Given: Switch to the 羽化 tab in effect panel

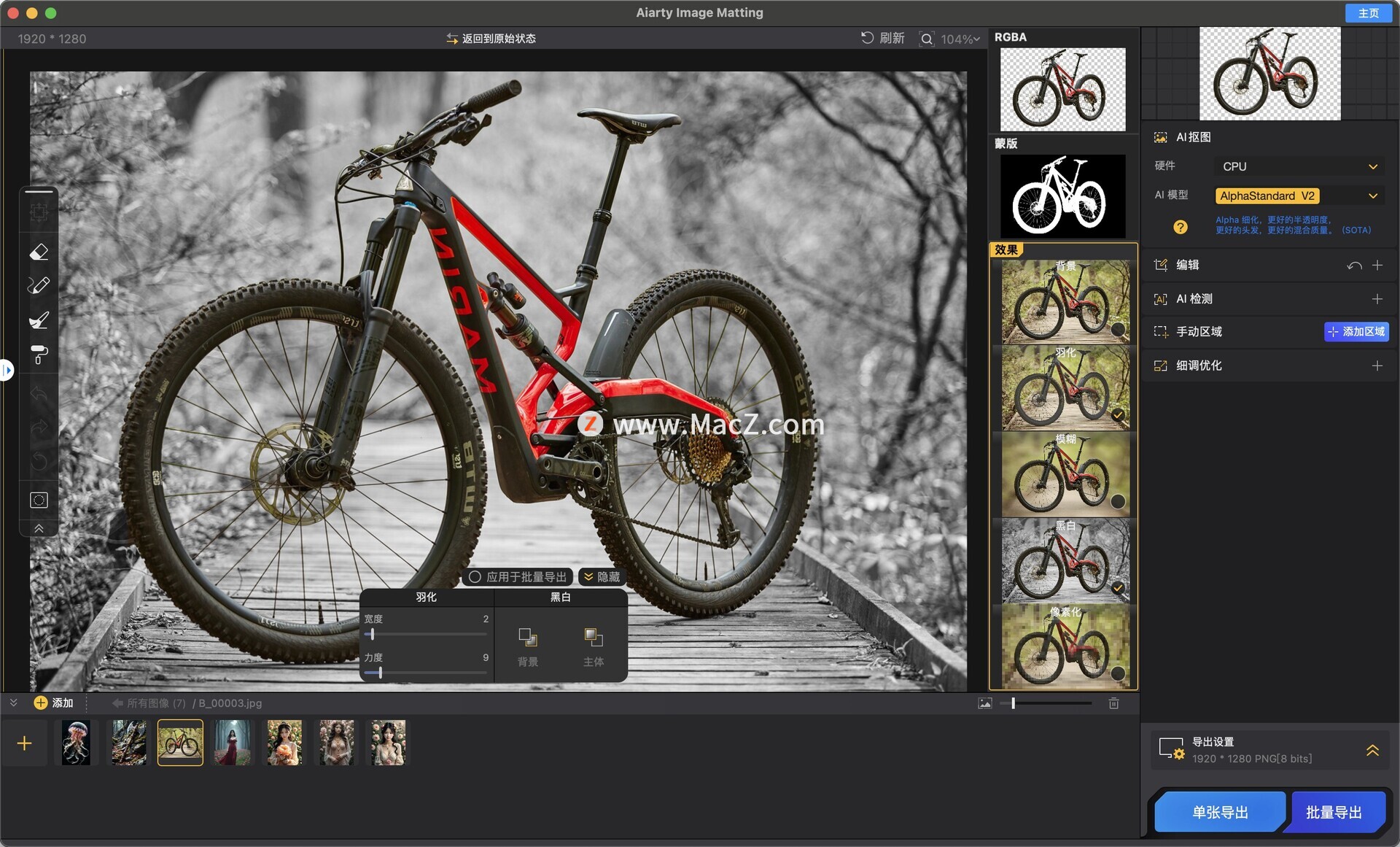Looking at the screenshot, I should coord(427,597).
